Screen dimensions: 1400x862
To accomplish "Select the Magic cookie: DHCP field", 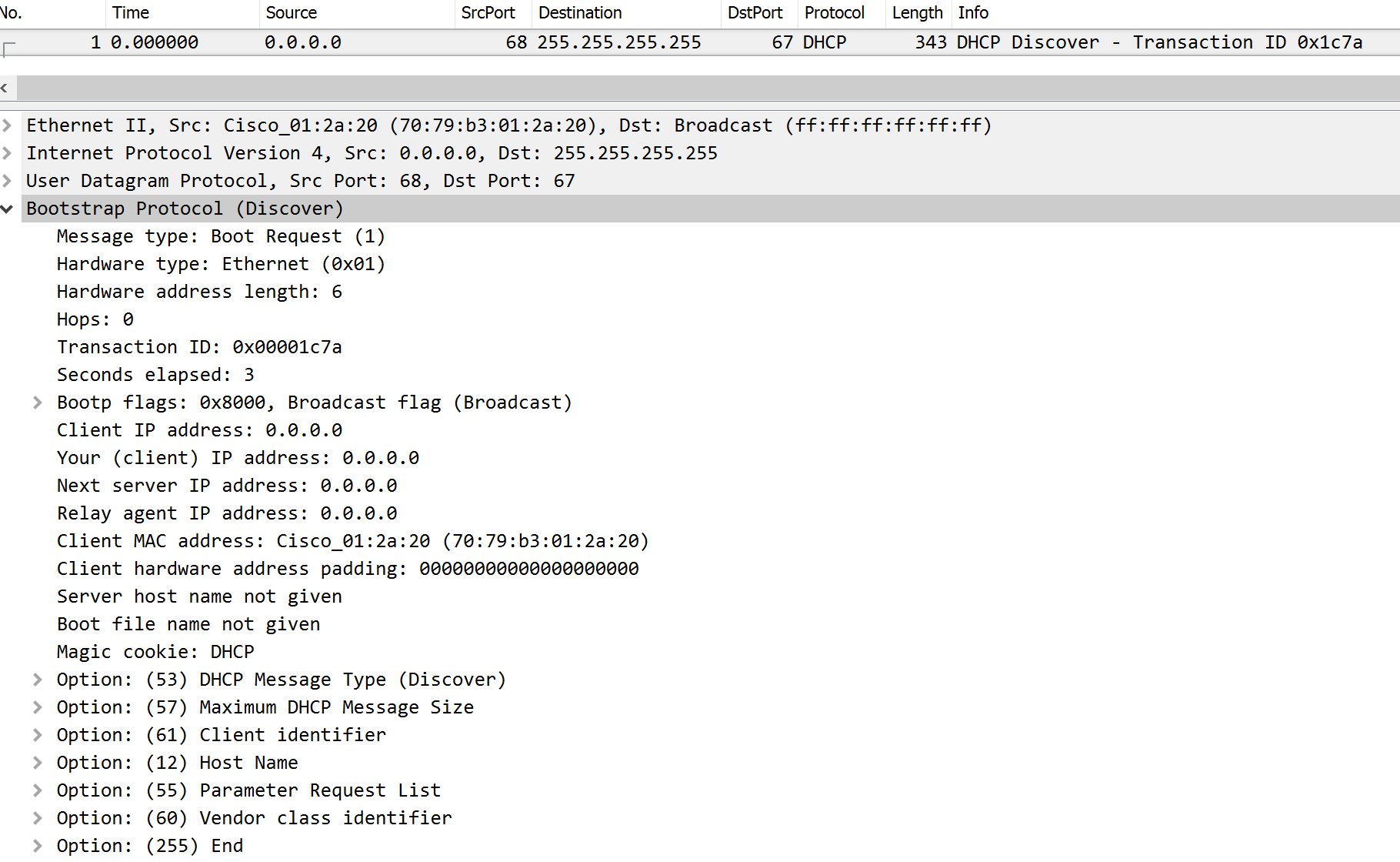I will [x=154, y=651].
